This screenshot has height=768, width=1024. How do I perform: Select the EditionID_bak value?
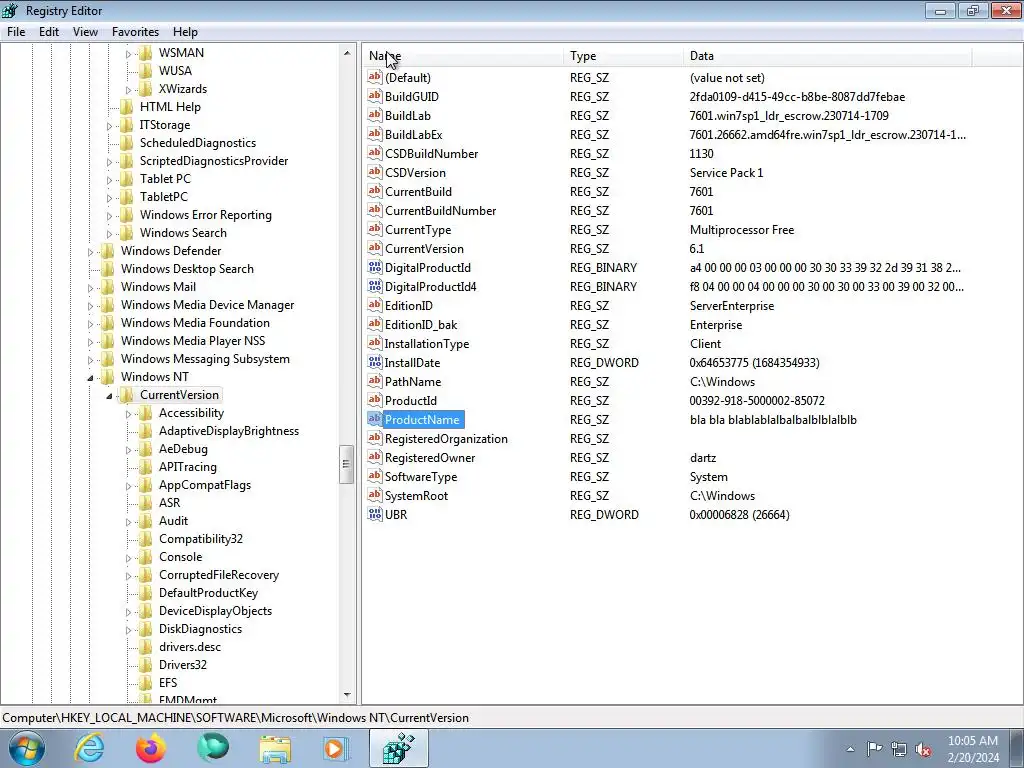(421, 324)
